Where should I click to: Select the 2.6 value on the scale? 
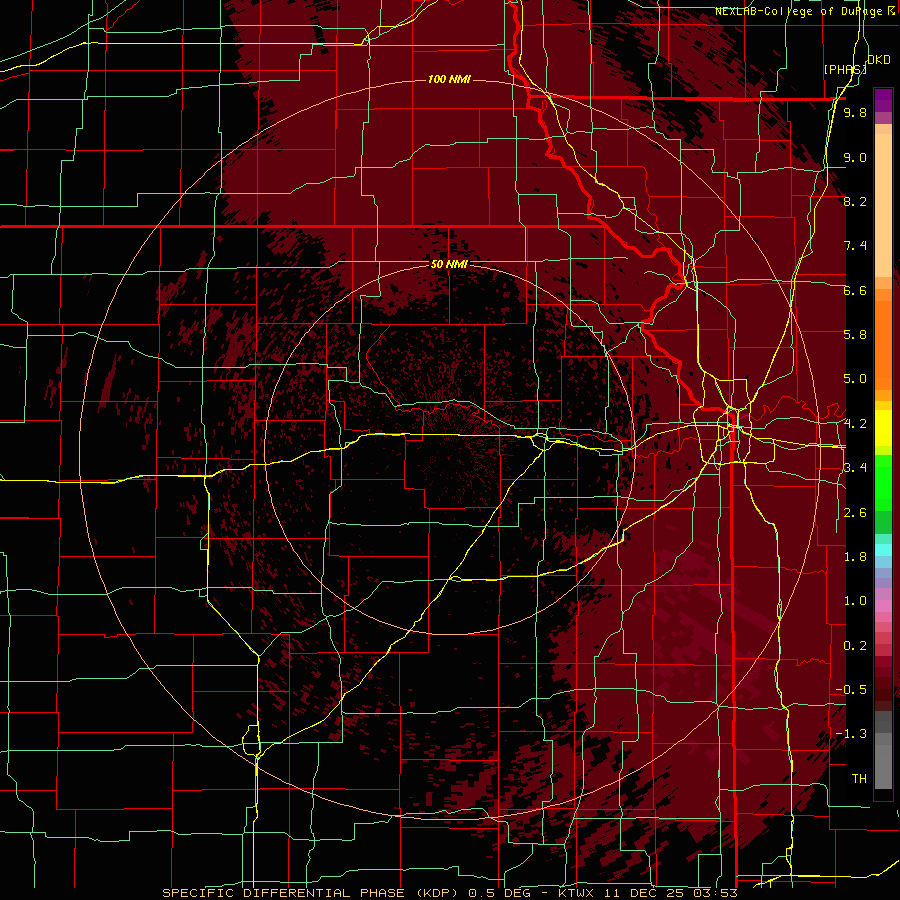point(855,513)
